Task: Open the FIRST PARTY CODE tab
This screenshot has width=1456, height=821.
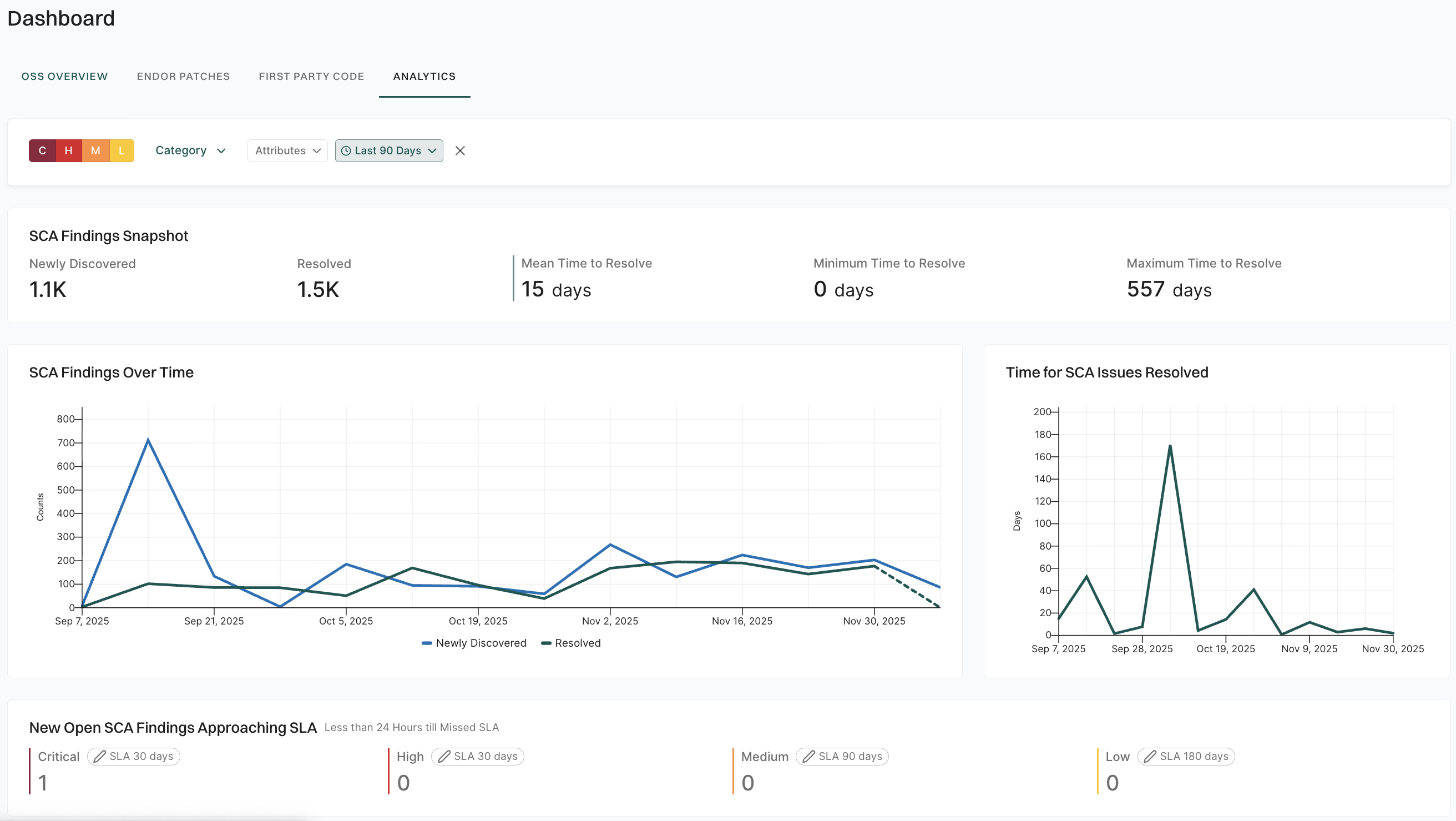Action: (311, 77)
